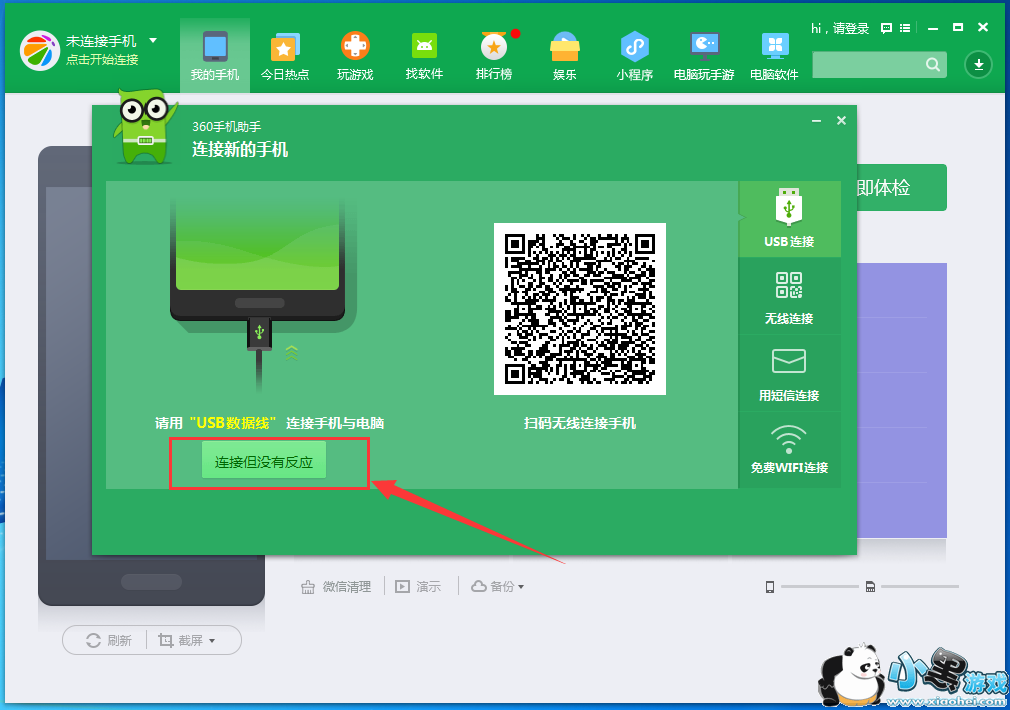
Task: Open the feedback message icon
Action: (x=886, y=28)
